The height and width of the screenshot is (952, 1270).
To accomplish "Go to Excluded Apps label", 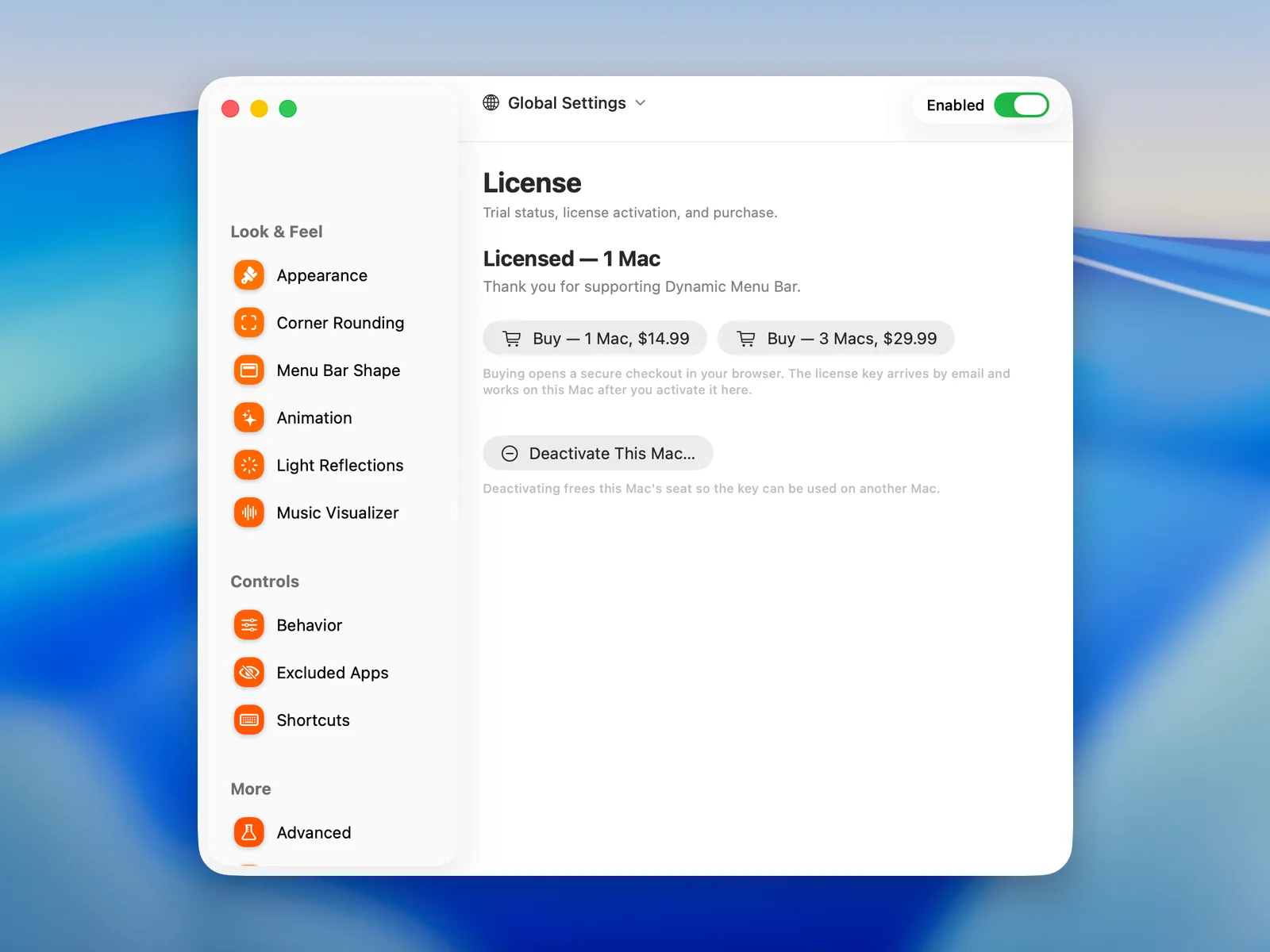I will tap(333, 673).
